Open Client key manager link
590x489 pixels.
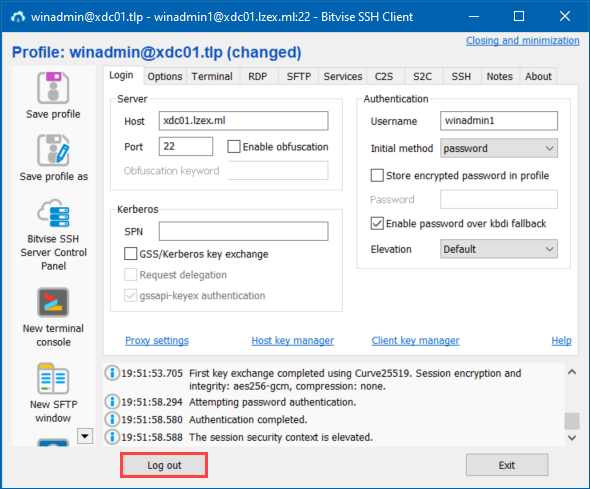415,340
